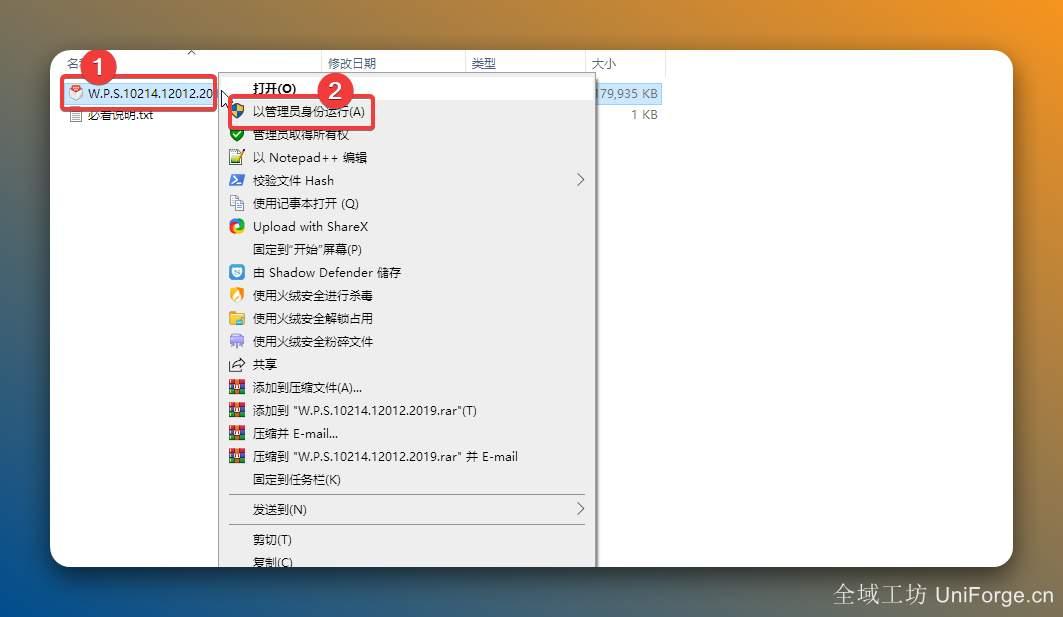Select 固定到任务栏(K) entry
Image resolution: width=1063 pixels, height=617 pixels.
[x=296, y=480]
